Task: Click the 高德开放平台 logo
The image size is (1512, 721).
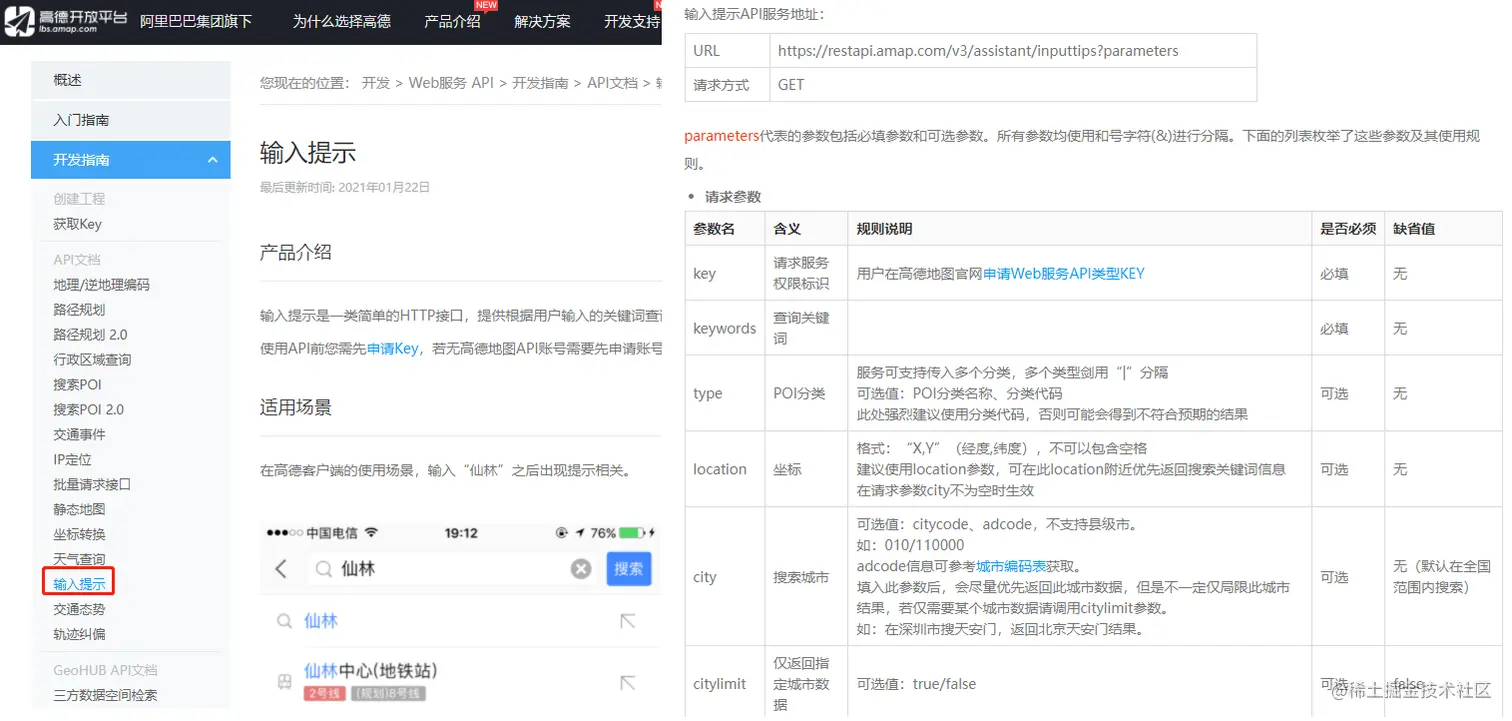Action: pyautogui.click(x=65, y=21)
